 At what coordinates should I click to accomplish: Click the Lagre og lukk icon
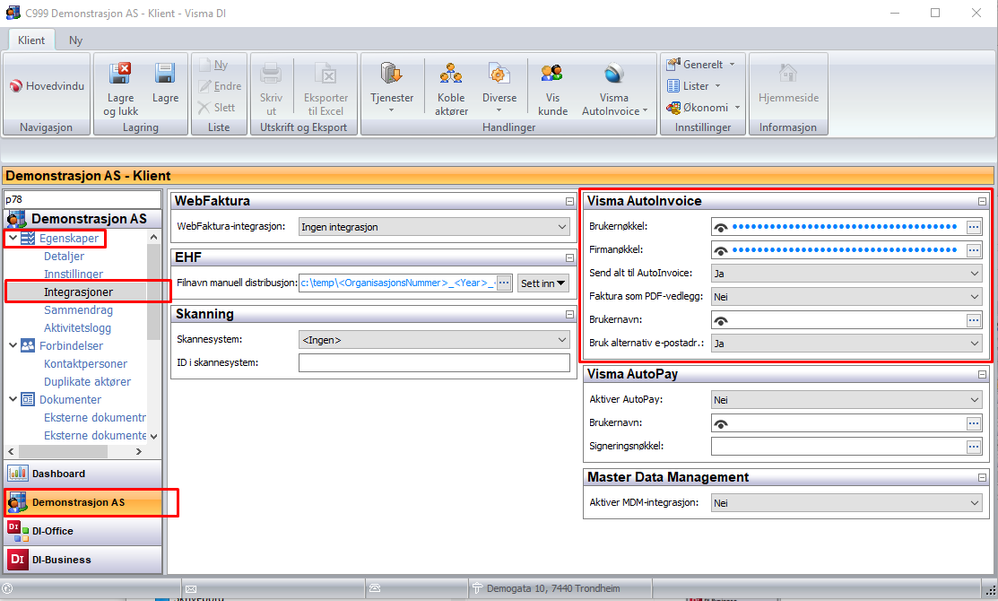121,75
